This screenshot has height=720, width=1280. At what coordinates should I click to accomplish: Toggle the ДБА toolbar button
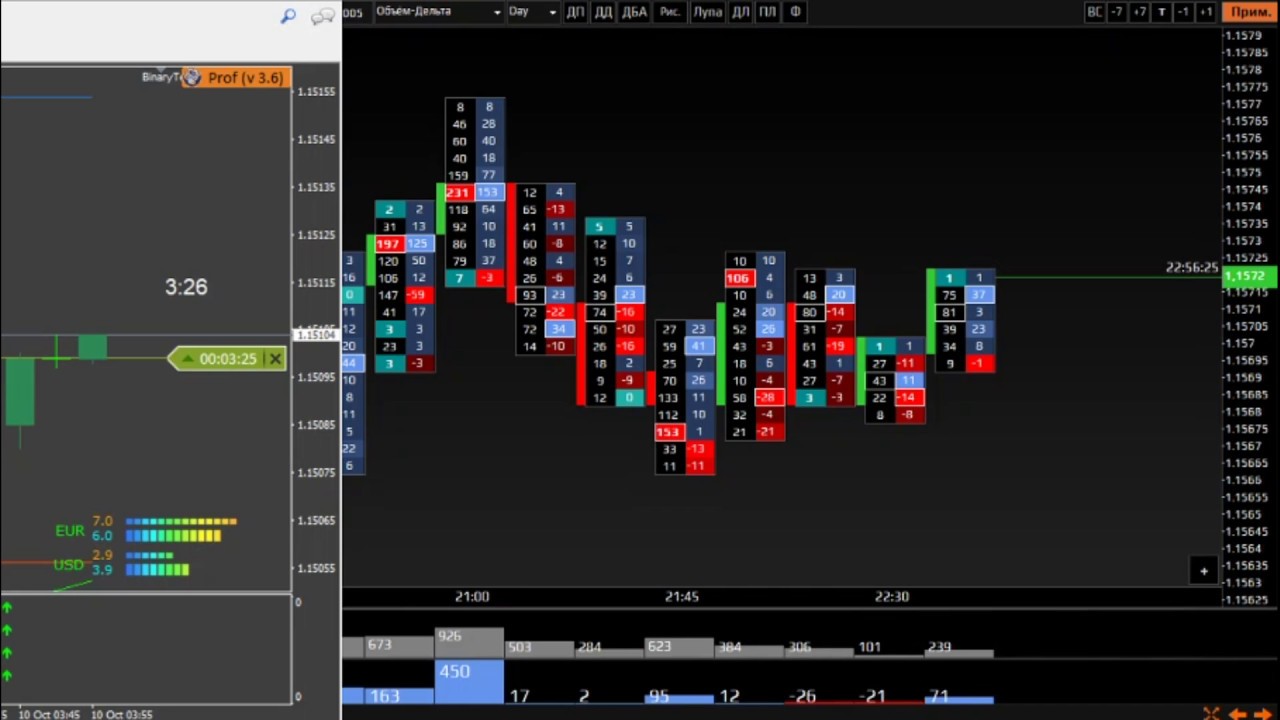click(x=635, y=12)
